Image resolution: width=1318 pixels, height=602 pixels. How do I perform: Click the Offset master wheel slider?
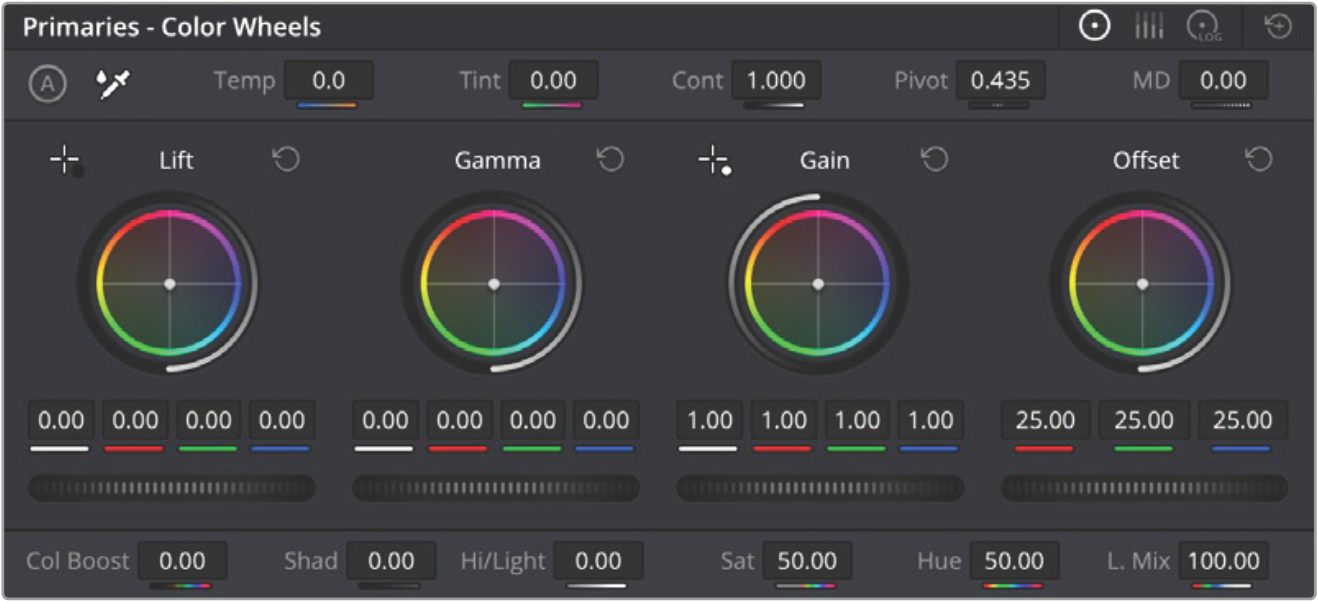1144,488
